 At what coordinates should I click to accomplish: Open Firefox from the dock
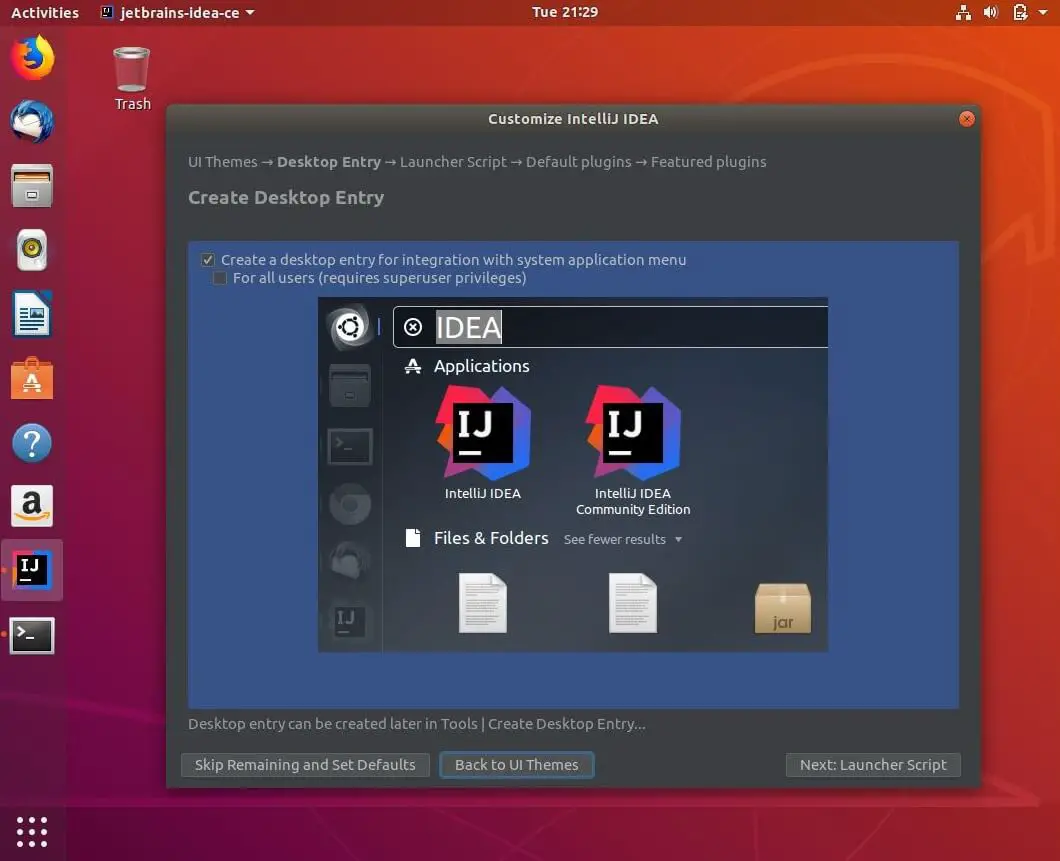click(32, 58)
